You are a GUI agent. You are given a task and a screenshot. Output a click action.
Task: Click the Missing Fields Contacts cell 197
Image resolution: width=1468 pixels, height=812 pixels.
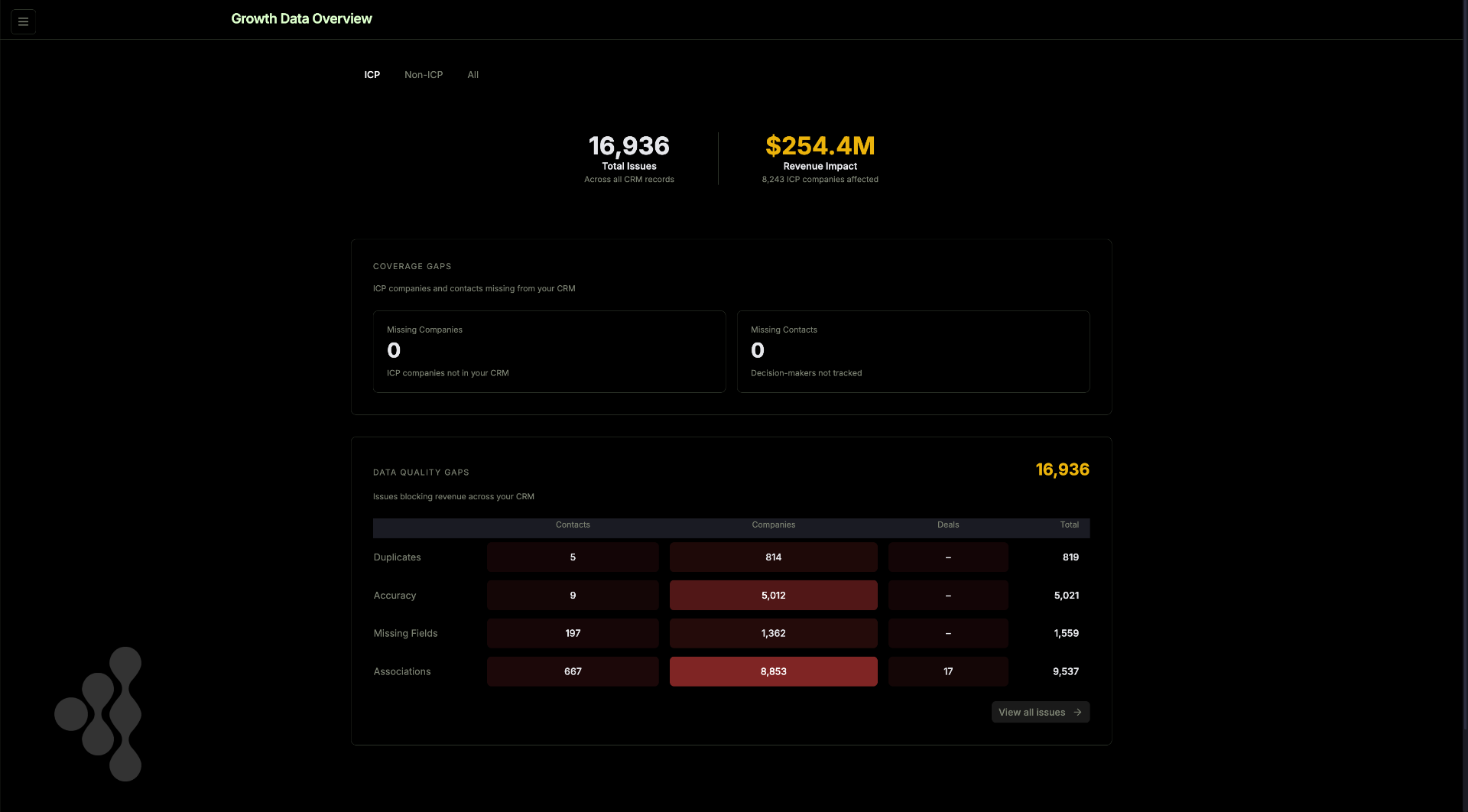coord(573,633)
